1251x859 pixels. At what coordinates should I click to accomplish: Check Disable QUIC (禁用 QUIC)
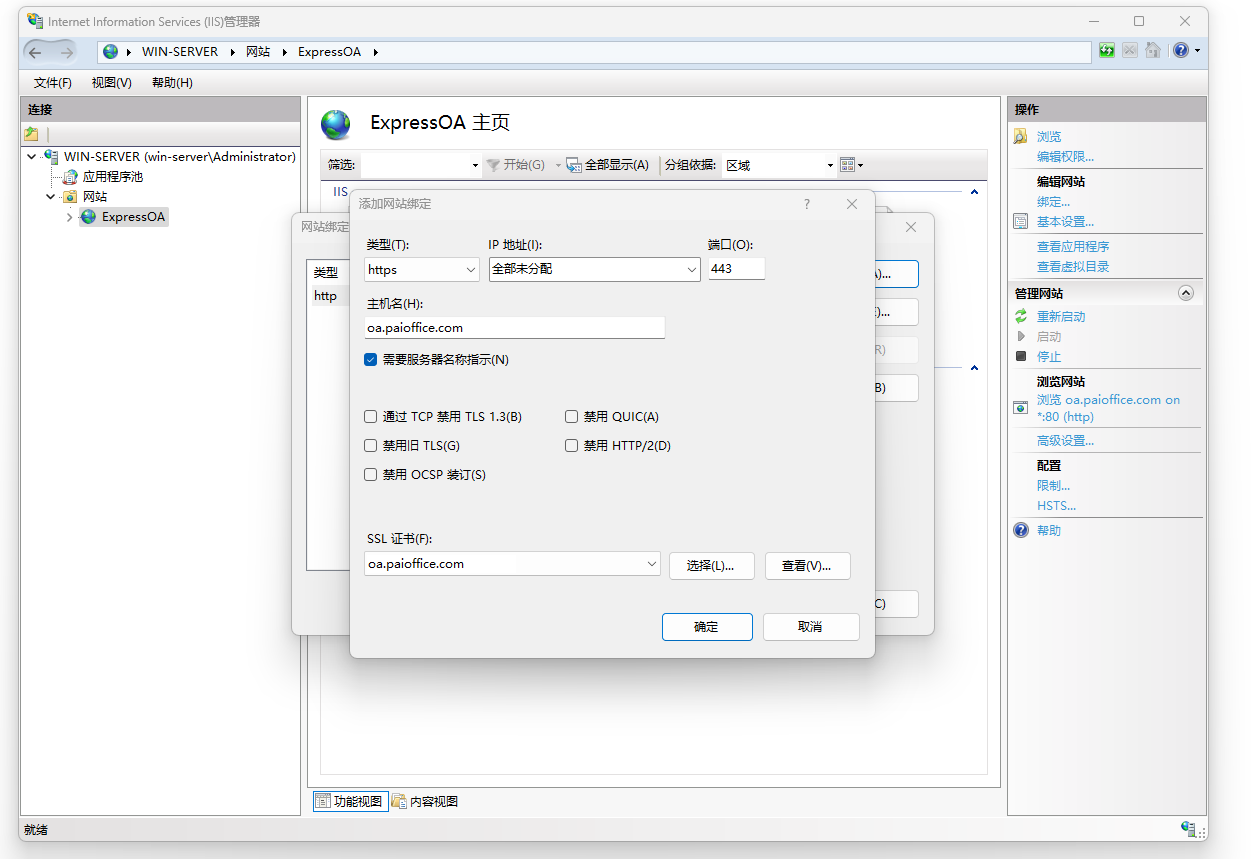click(572, 417)
